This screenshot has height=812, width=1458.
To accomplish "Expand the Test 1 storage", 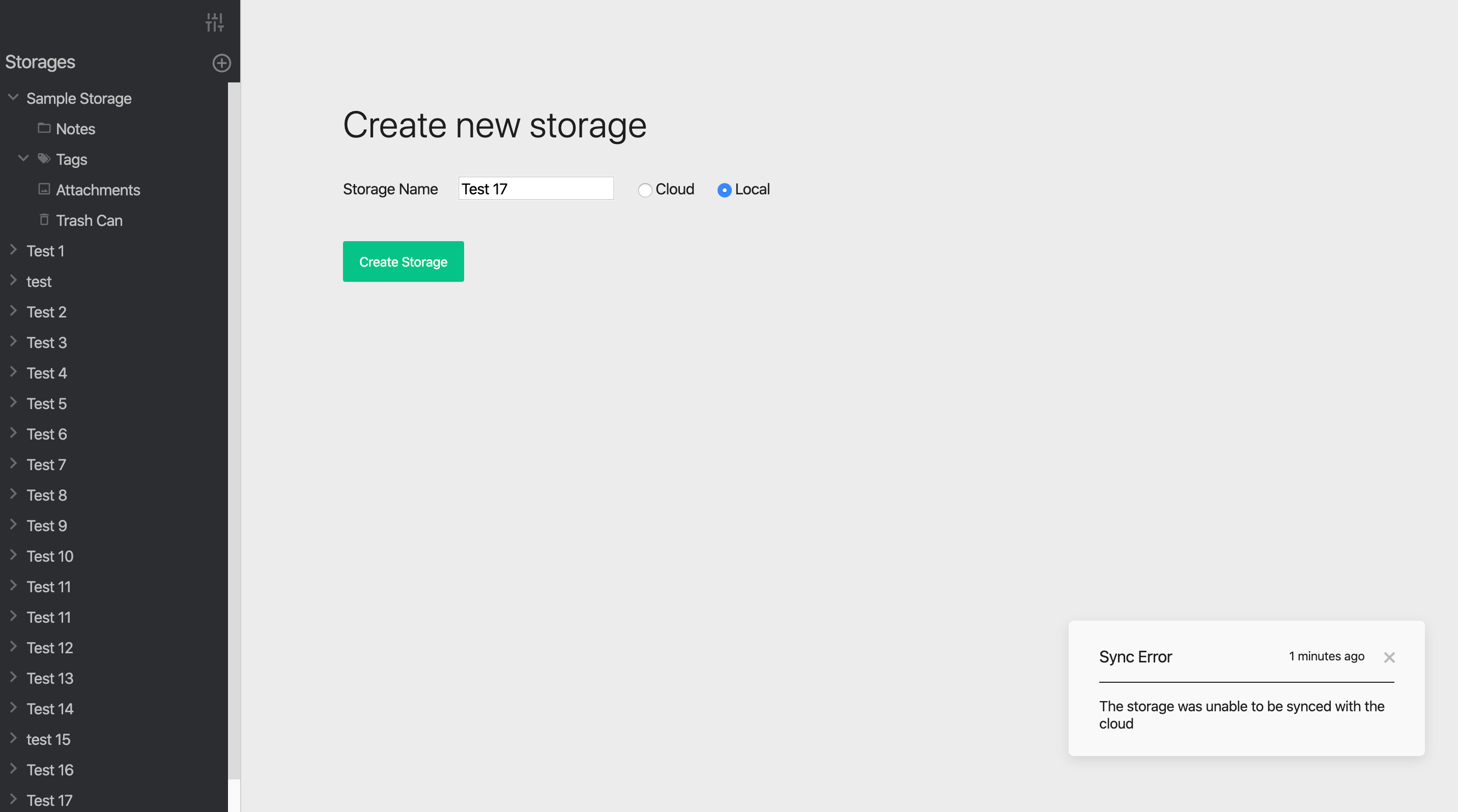I will [14, 250].
